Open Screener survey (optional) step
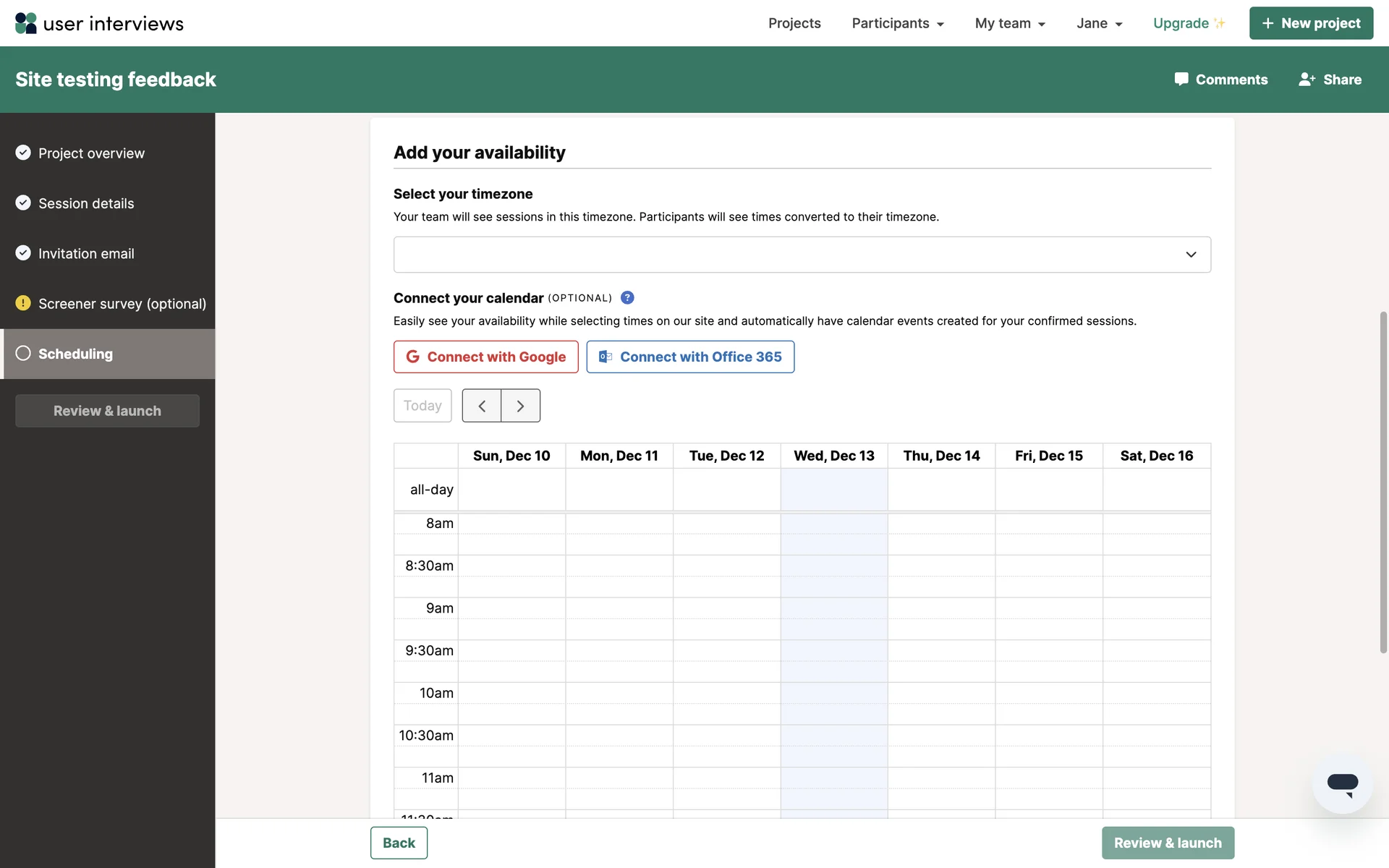 coord(122,304)
